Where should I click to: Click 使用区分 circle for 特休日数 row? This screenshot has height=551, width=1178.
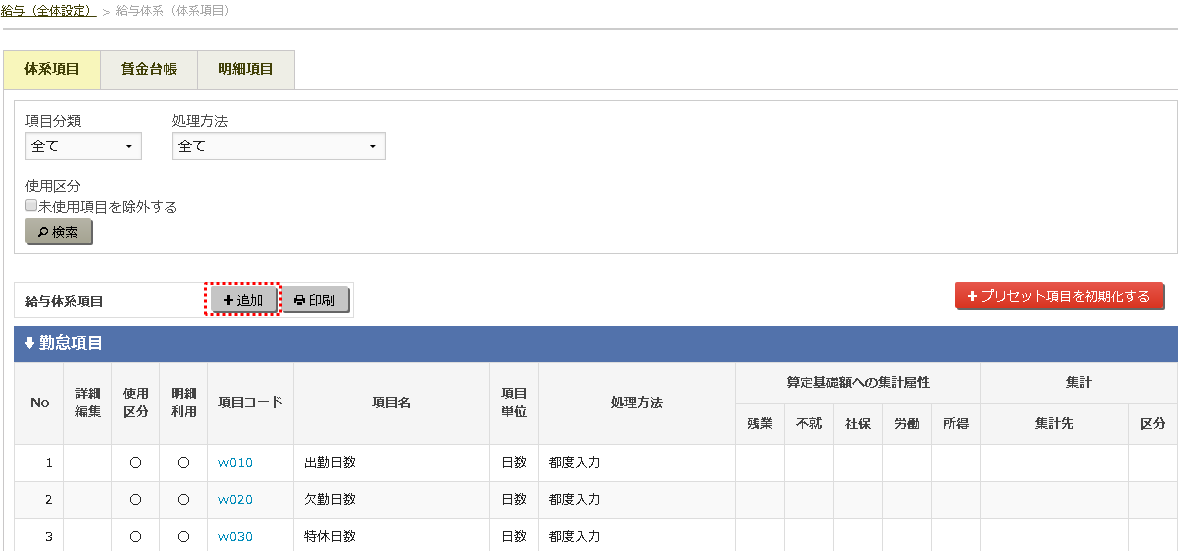click(135, 536)
